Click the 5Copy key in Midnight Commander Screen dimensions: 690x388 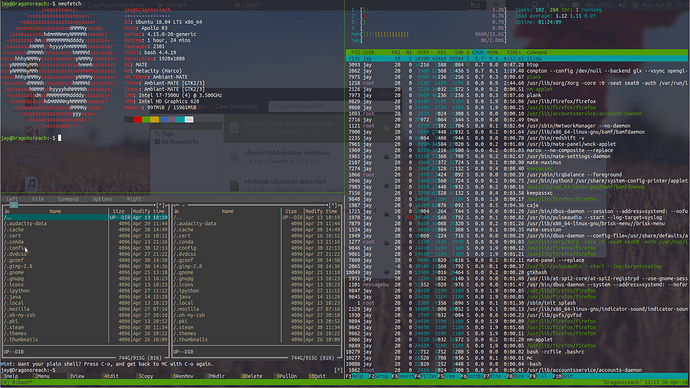point(146,376)
